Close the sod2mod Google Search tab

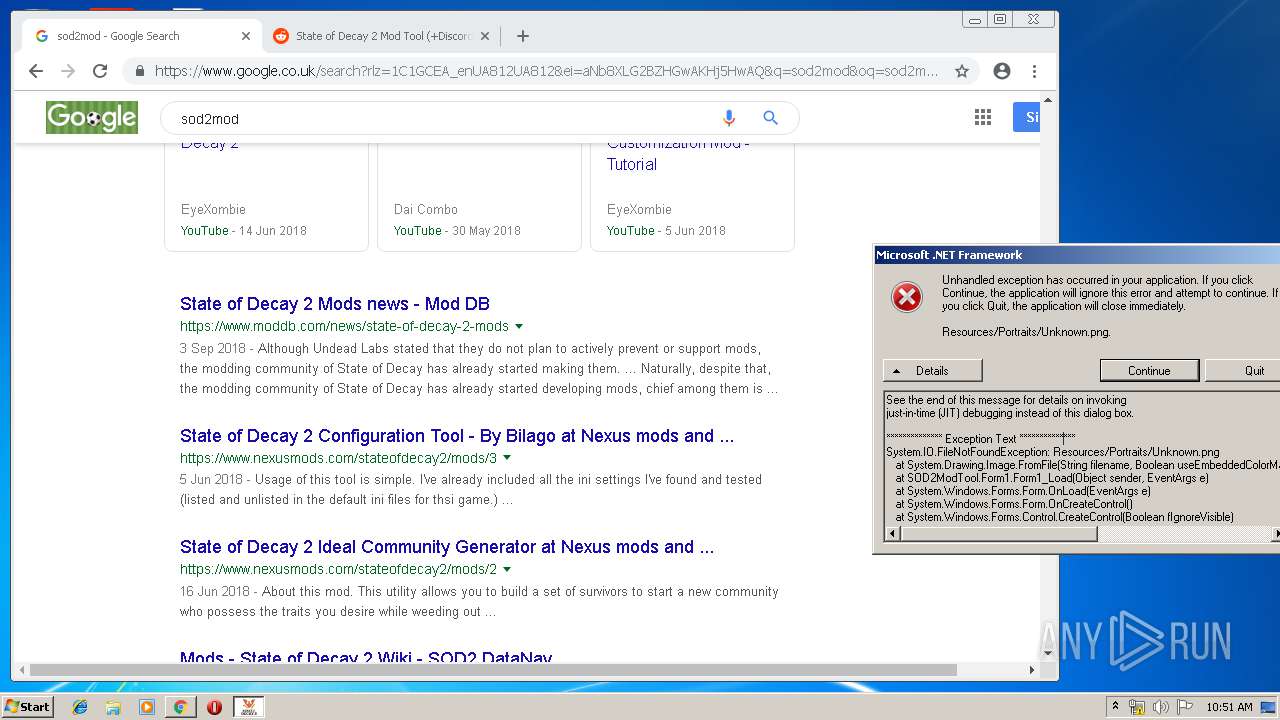click(x=246, y=36)
